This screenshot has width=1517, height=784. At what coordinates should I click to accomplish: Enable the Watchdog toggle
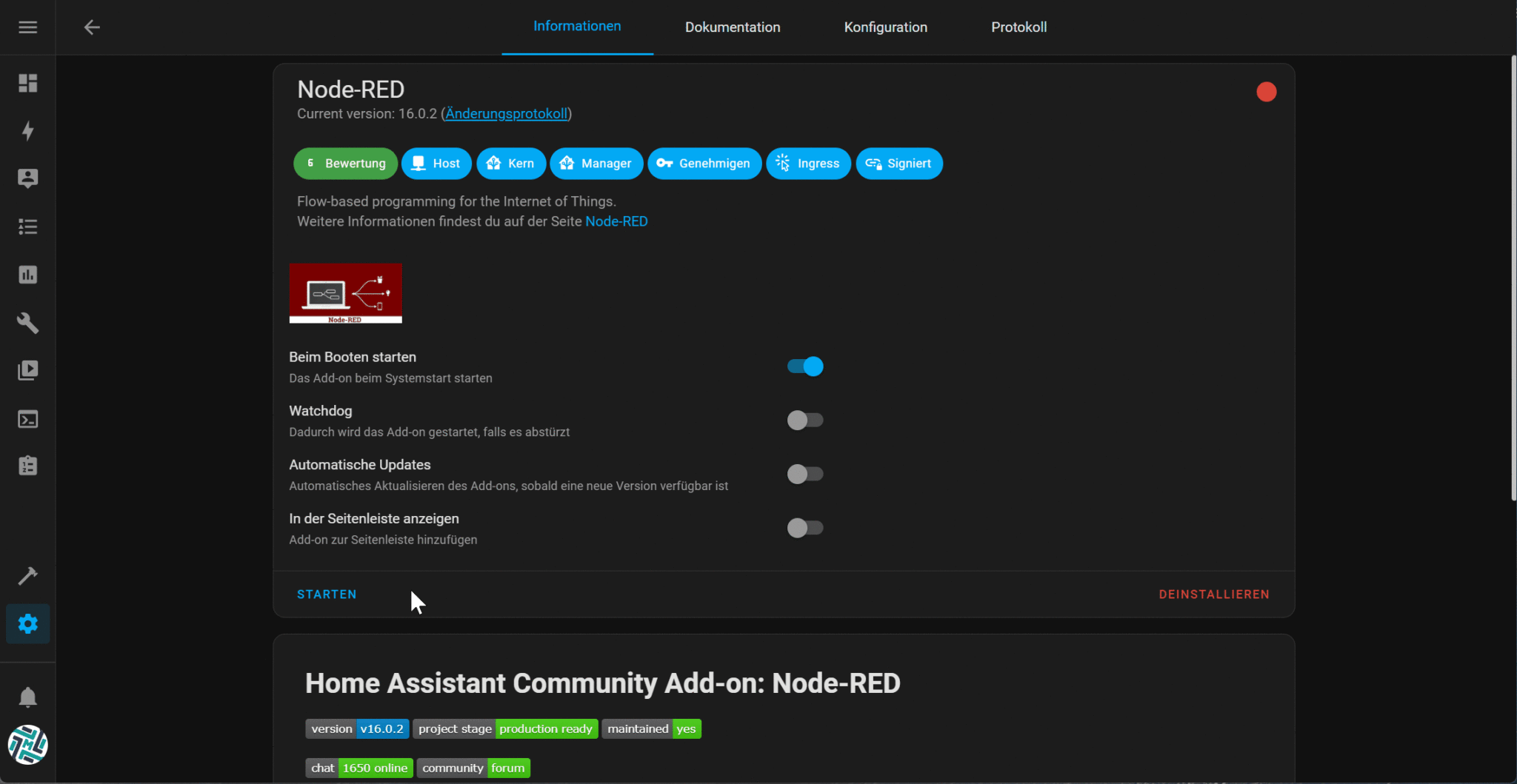(x=804, y=420)
